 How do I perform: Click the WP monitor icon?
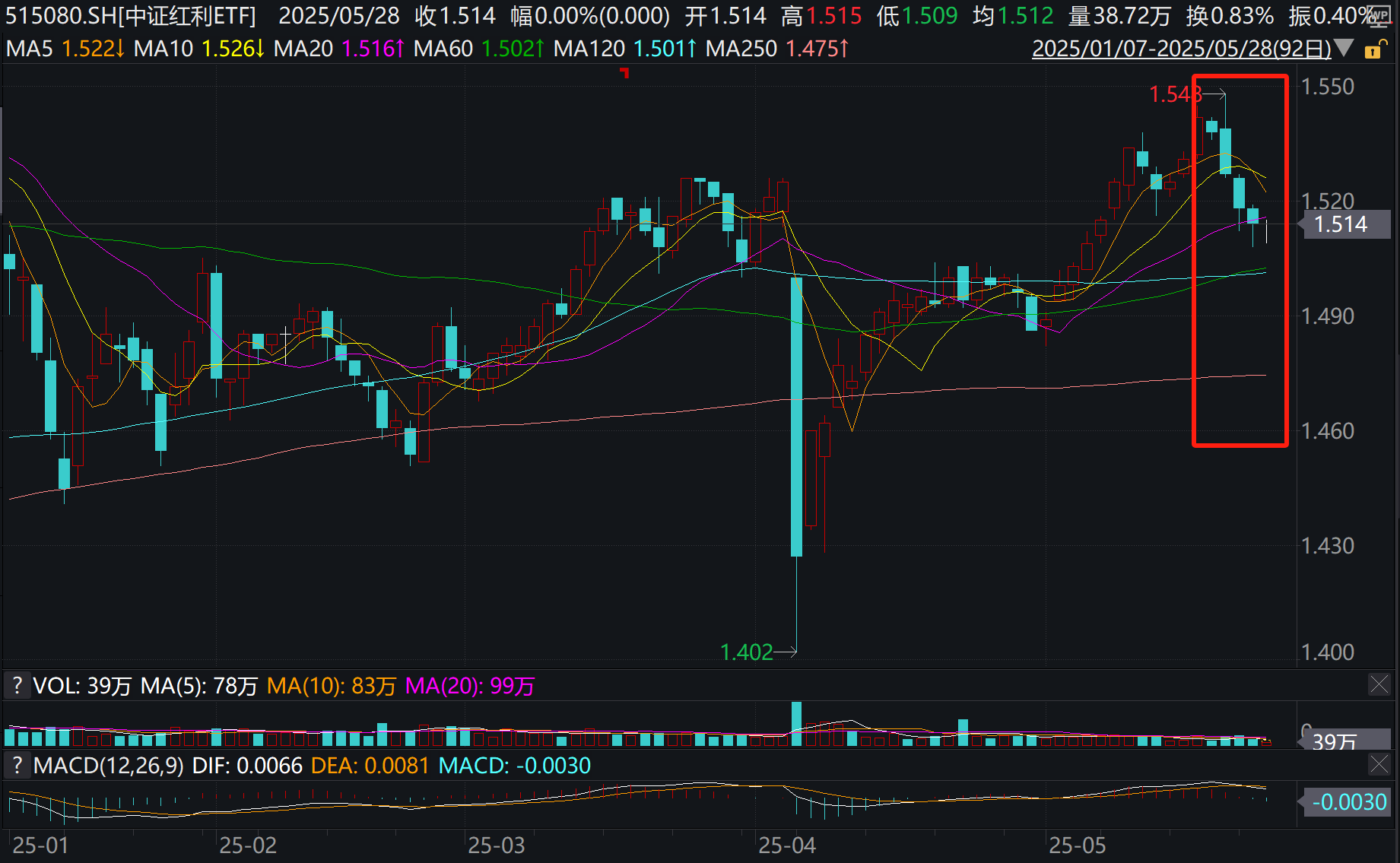point(1378,15)
